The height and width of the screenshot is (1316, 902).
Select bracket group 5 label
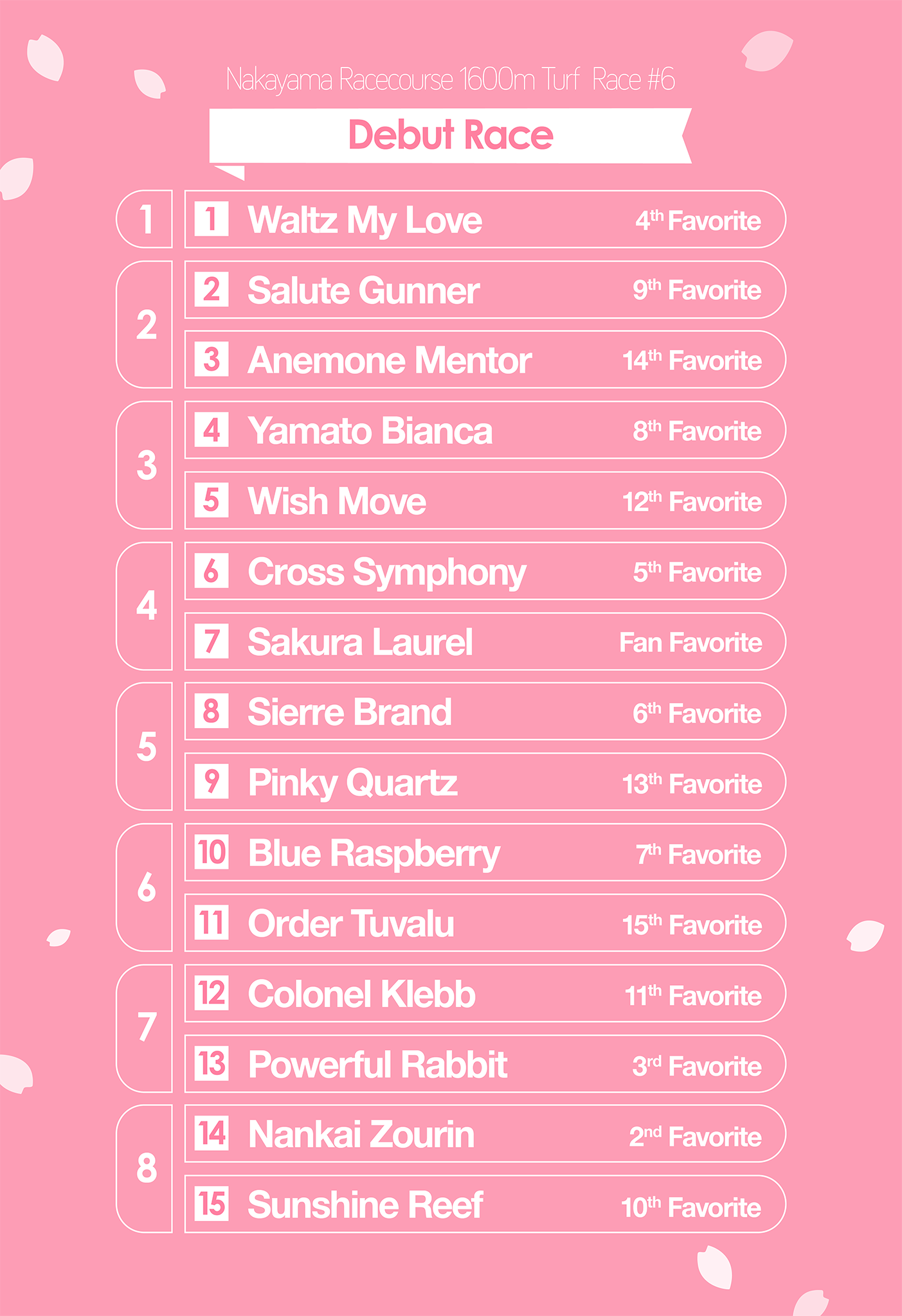[x=147, y=747]
